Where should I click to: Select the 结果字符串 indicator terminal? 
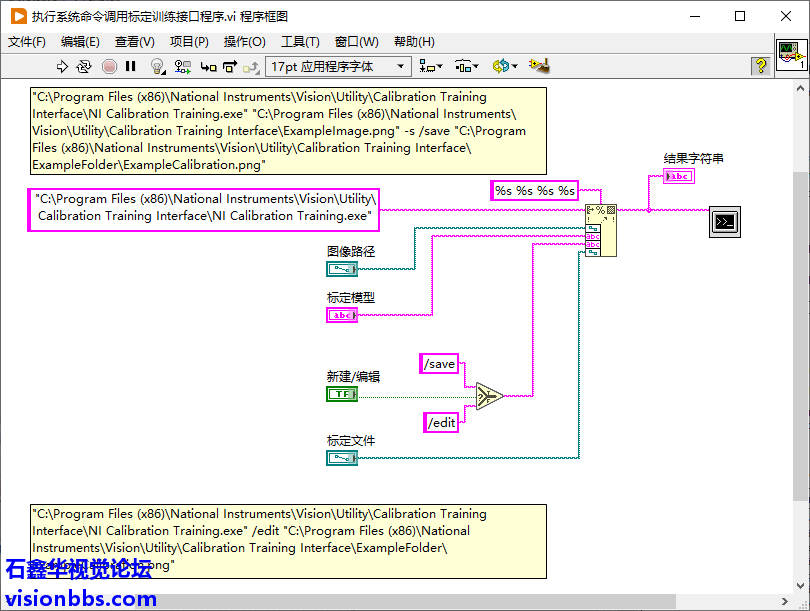tap(679, 176)
